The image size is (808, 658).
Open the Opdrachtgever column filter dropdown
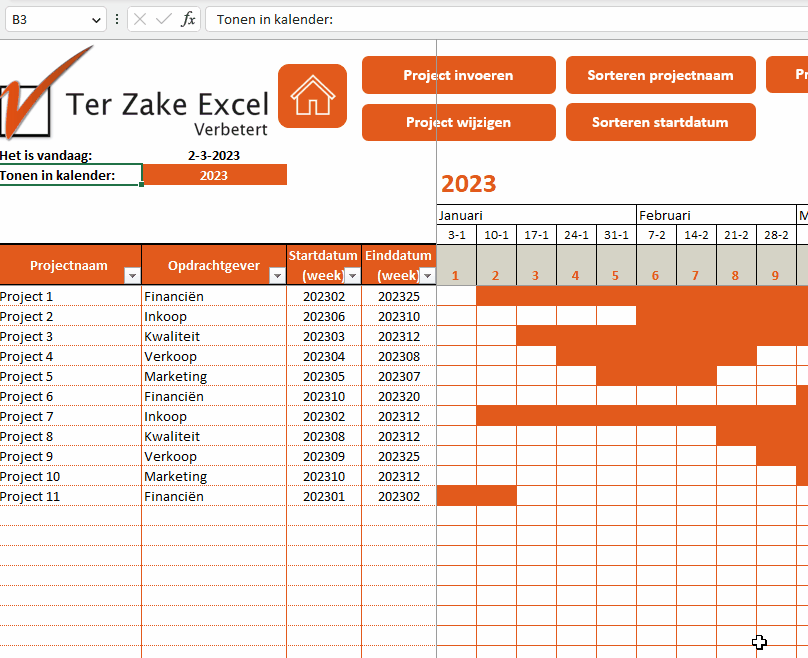(x=278, y=277)
